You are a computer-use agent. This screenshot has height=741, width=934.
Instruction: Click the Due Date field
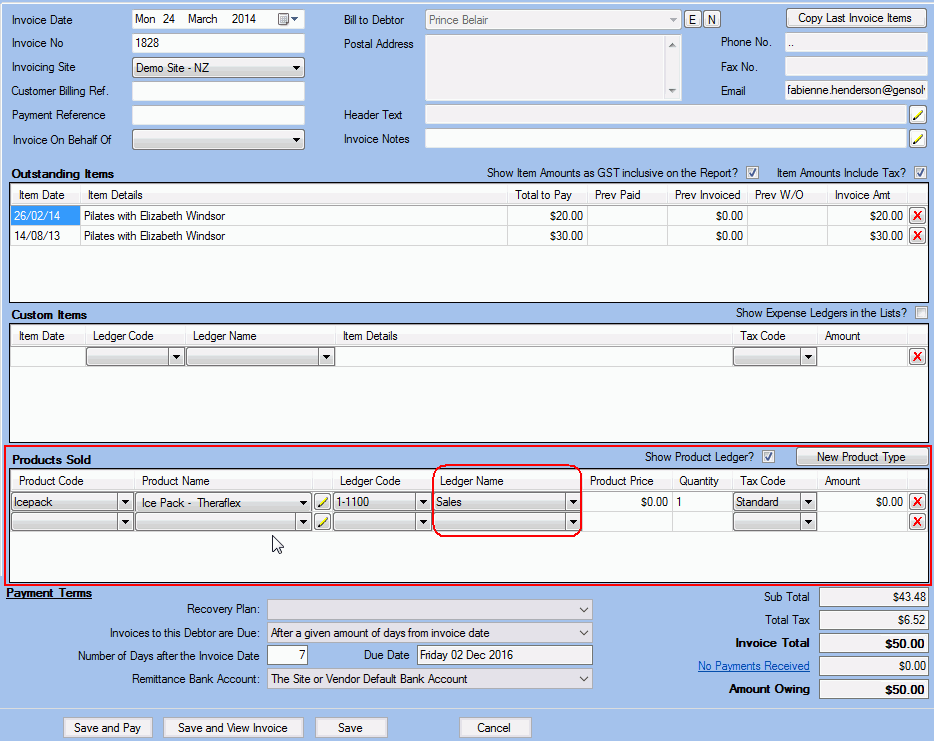(x=505, y=655)
